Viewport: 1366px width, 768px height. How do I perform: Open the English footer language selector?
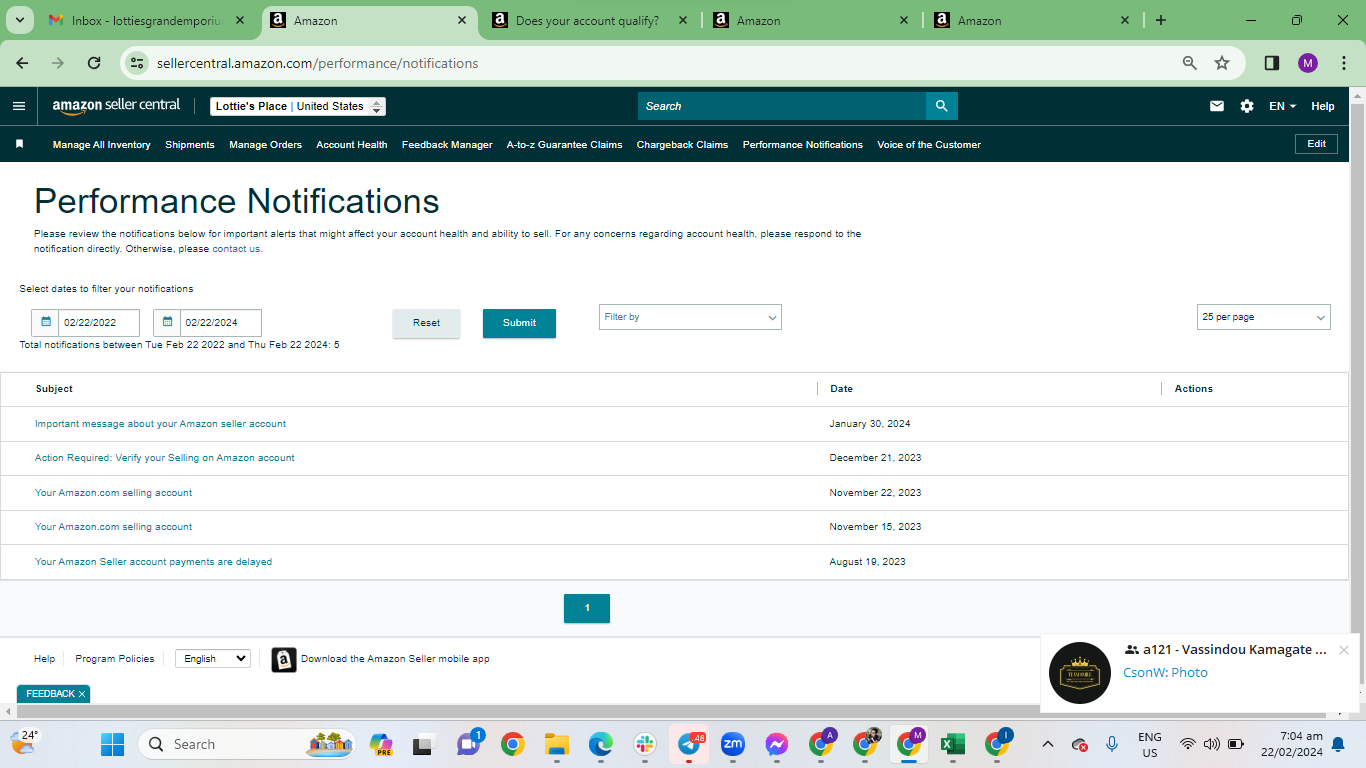pyautogui.click(x=213, y=659)
